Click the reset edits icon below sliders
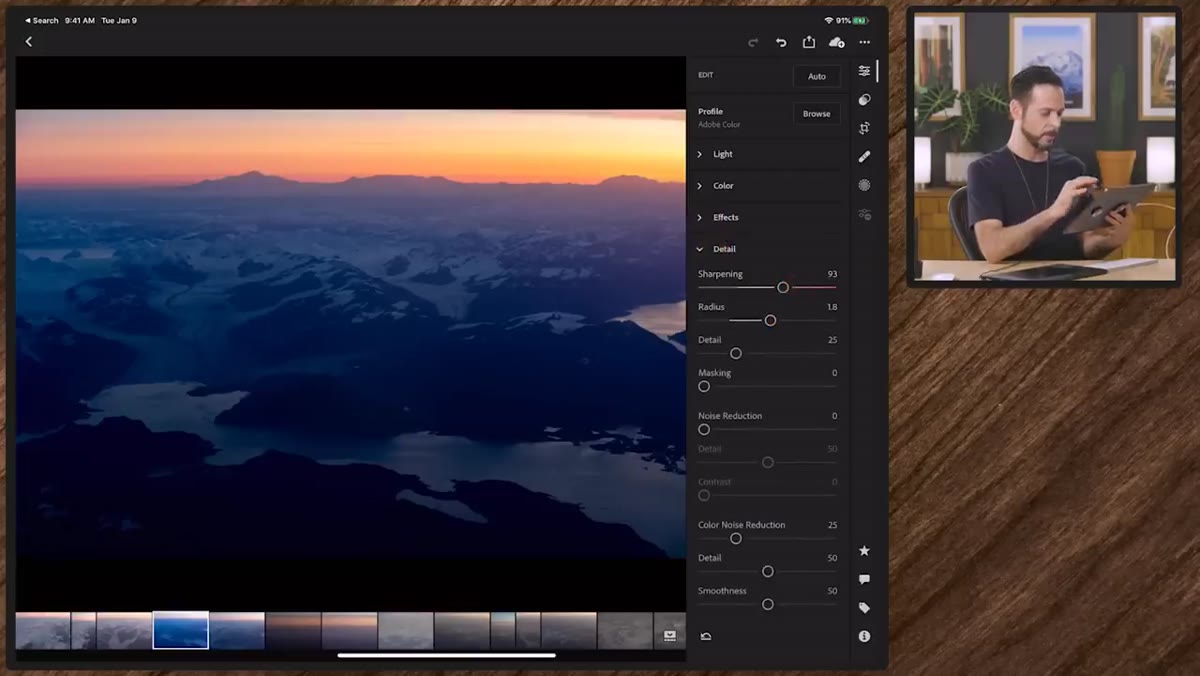This screenshot has height=676, width=1200. [x=706, y=636]
